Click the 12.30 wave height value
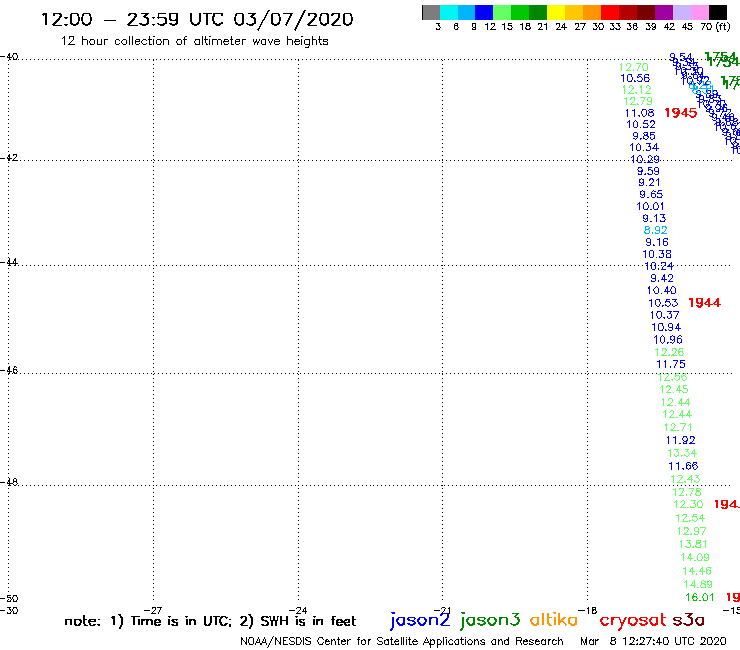 point(688,505)
